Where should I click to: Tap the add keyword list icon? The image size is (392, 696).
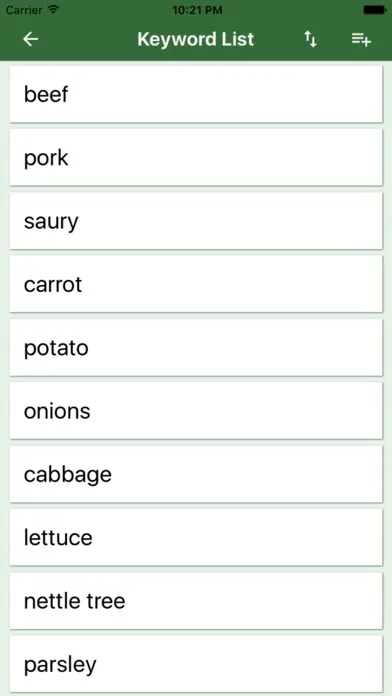click(361, 40)
